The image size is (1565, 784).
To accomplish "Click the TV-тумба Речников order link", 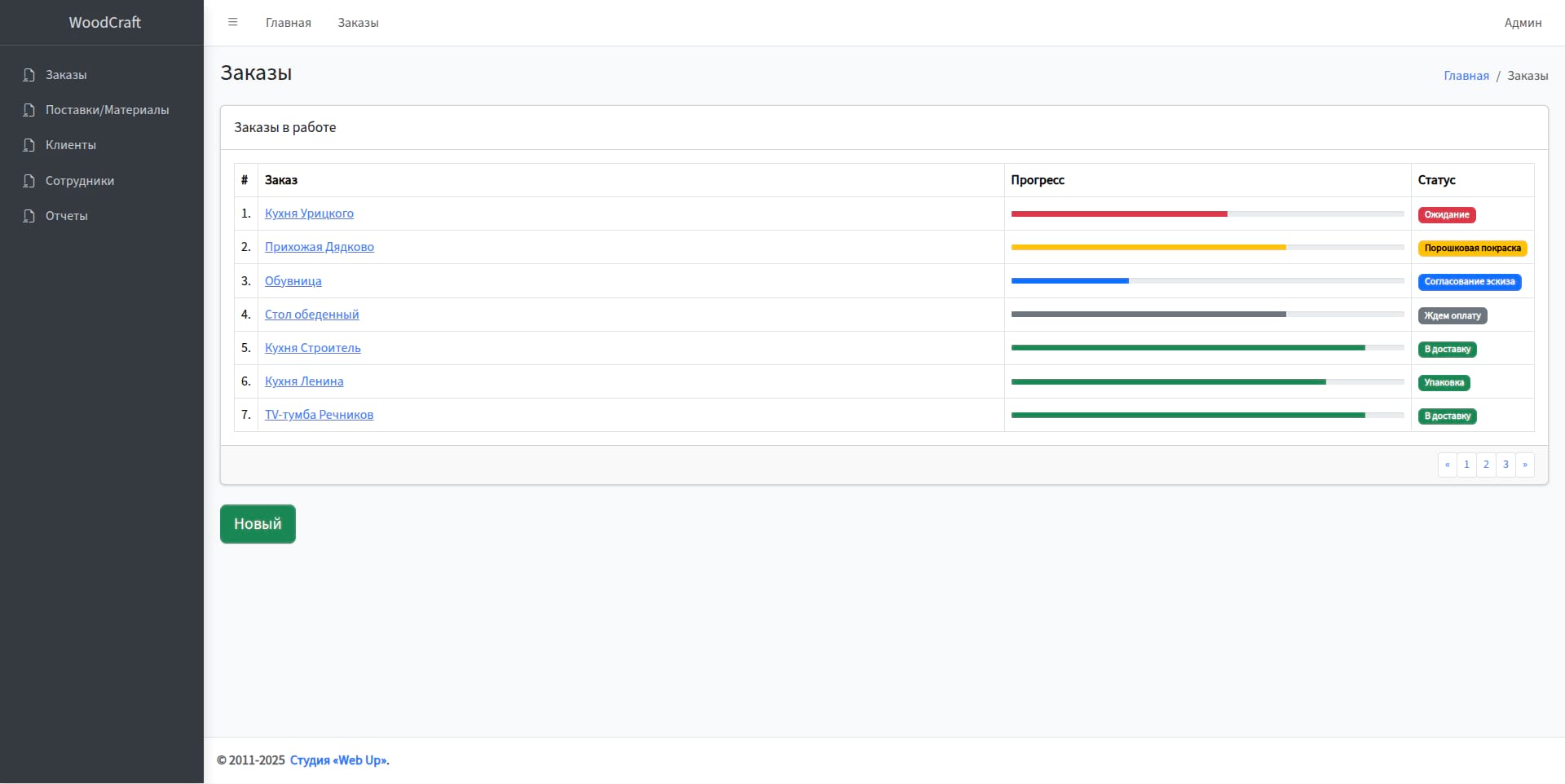I will tap(319, 415).
